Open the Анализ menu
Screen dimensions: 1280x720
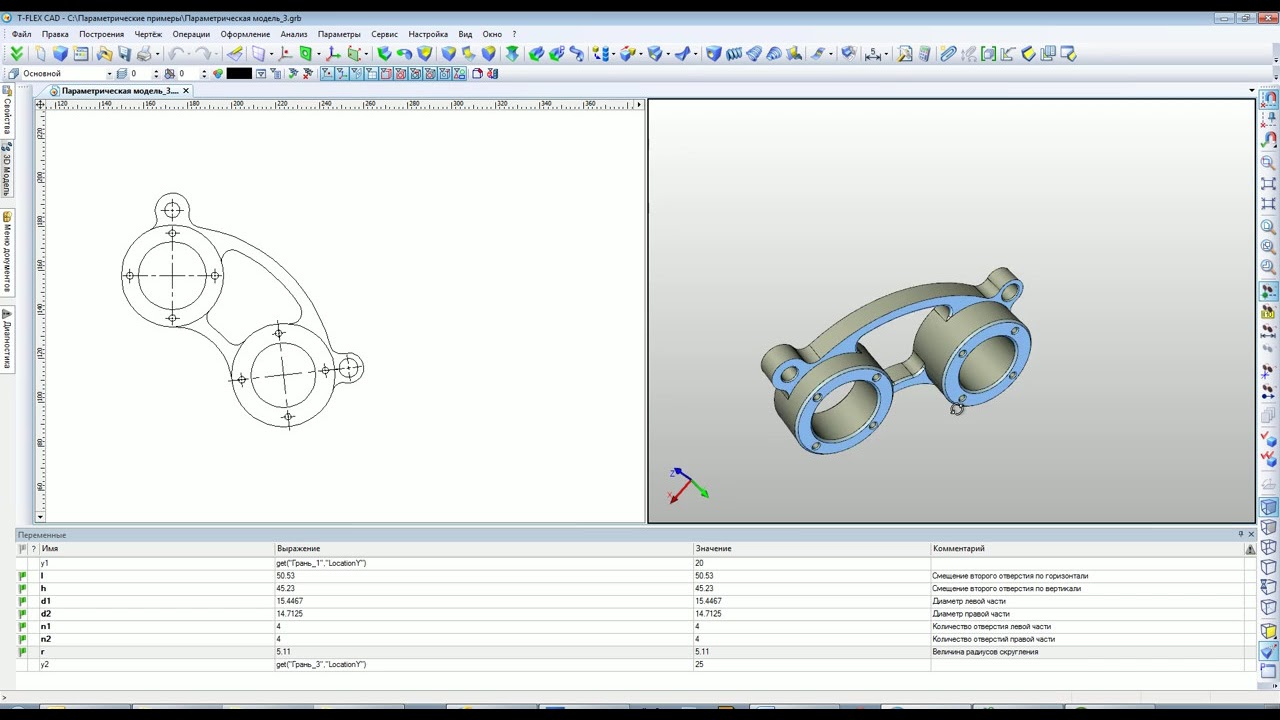294,34
